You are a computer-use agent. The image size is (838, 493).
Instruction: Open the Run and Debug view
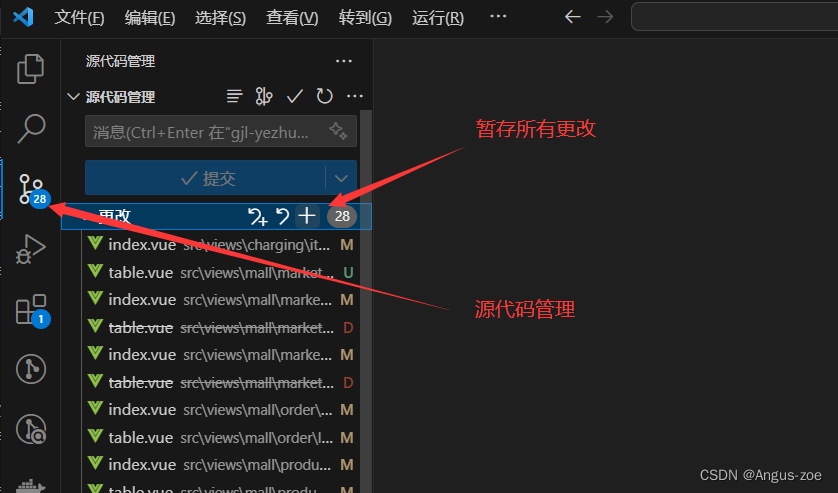[x=30, y=249]
